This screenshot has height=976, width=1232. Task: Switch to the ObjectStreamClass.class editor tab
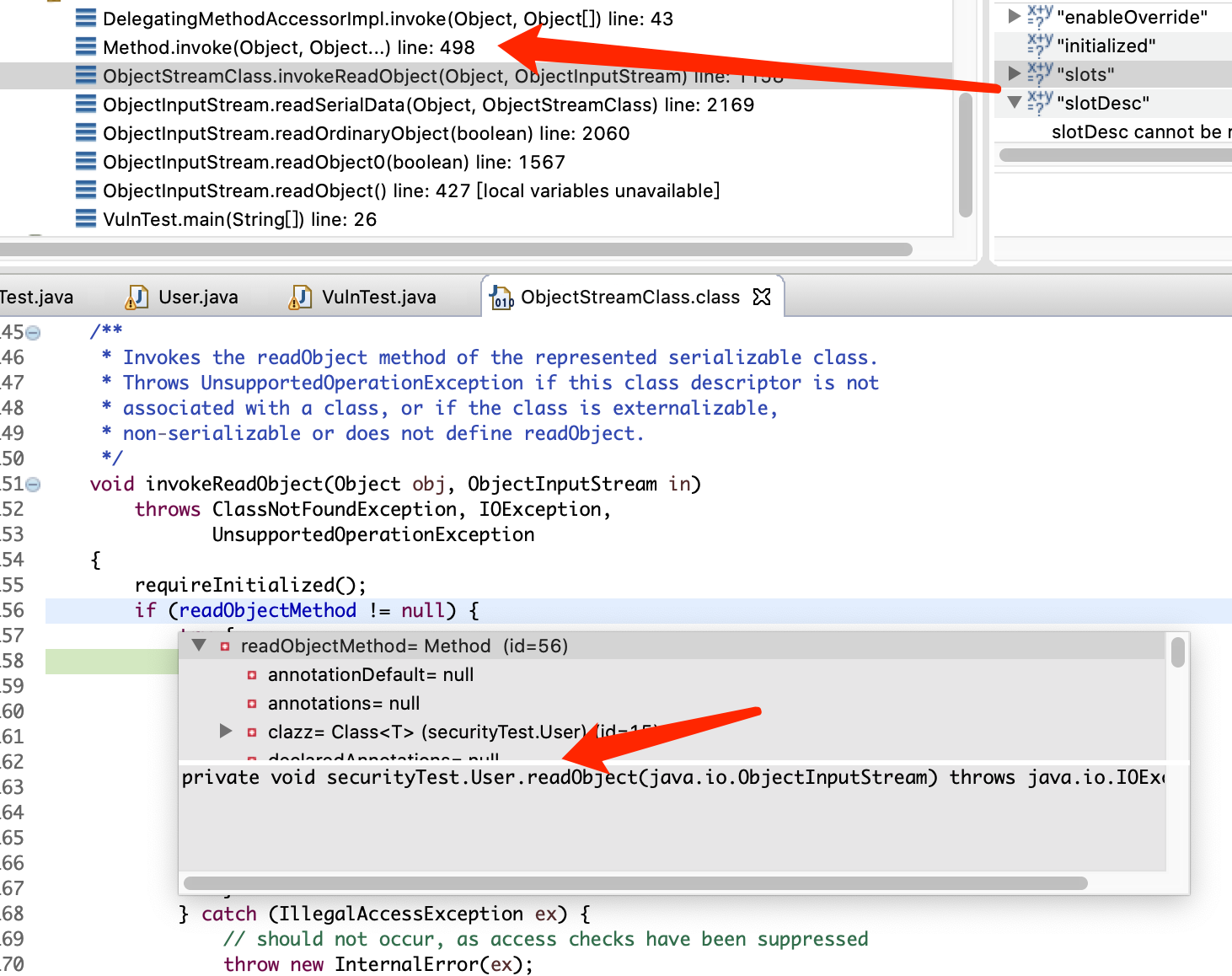click(x=630, y=297)
